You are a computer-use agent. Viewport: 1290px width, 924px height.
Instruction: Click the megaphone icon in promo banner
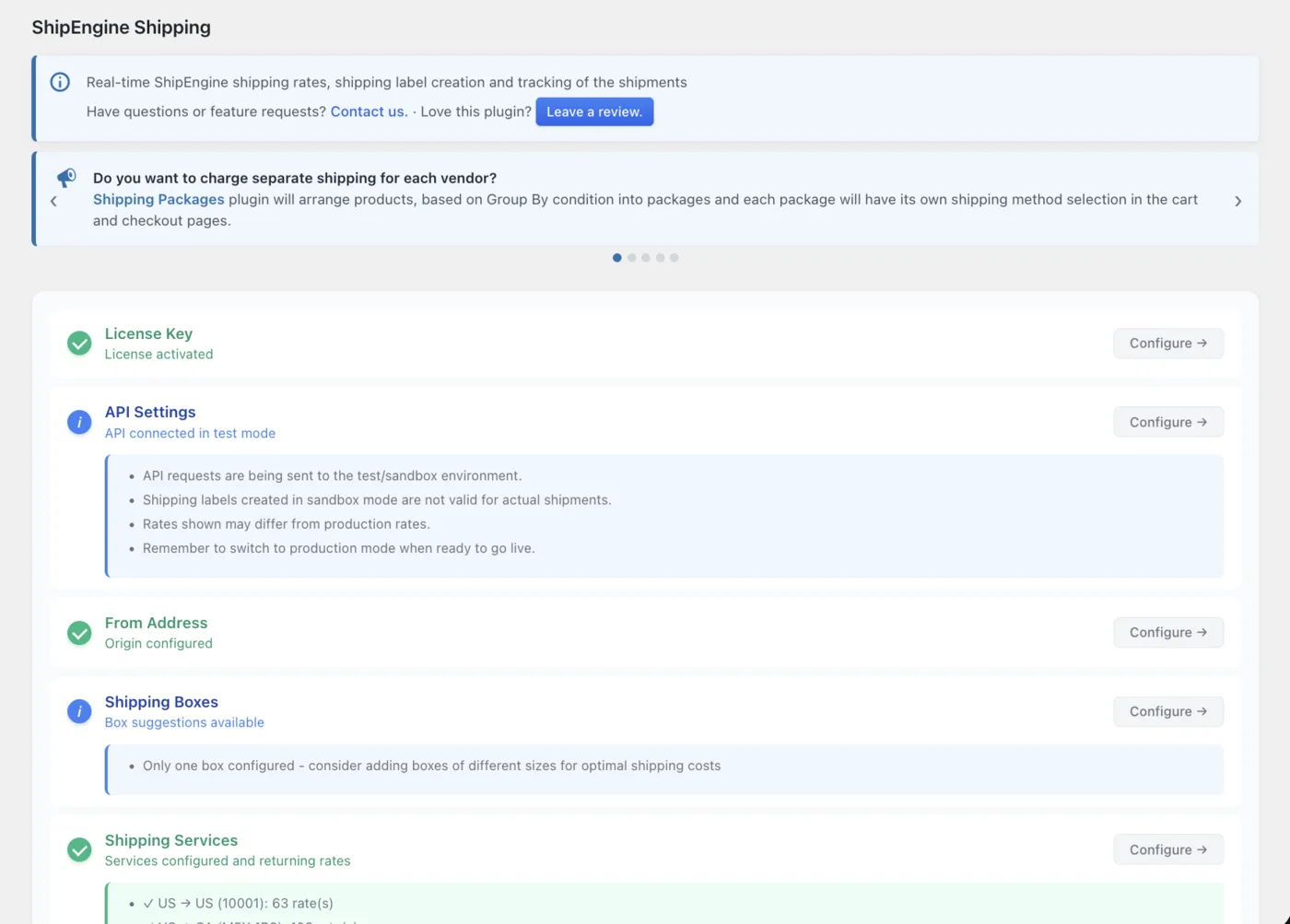coord(66,178)
